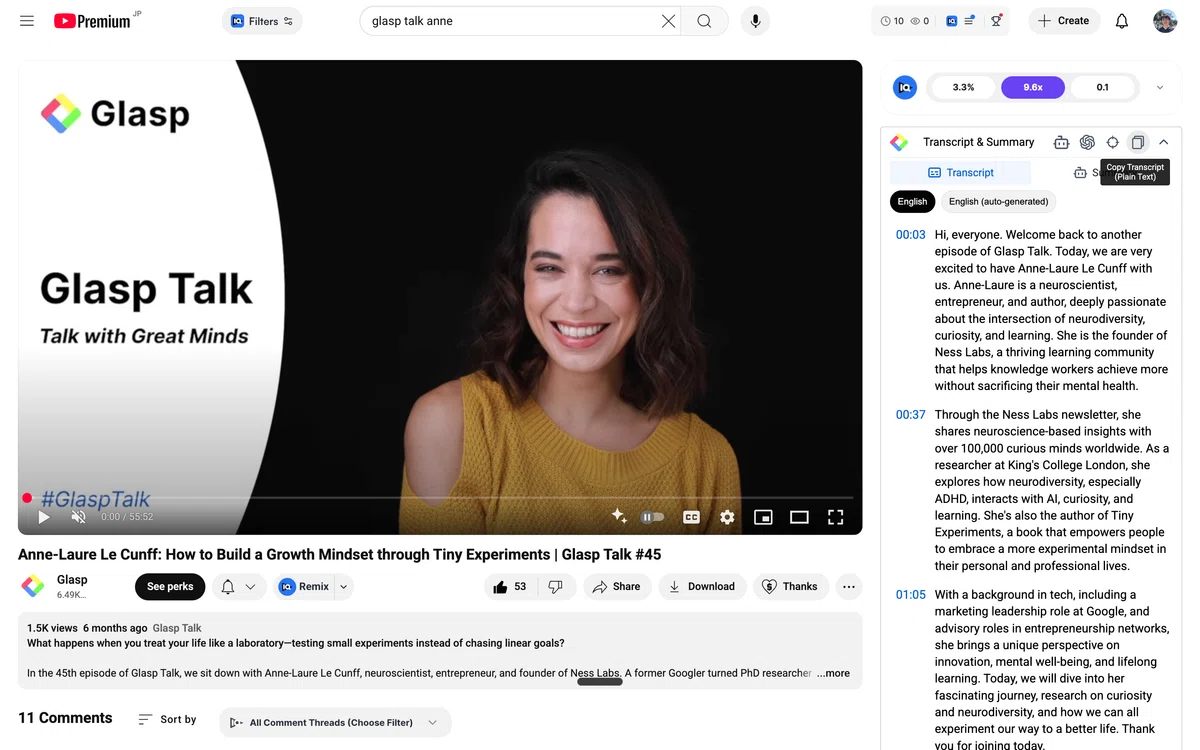Open the player's Ask sparkle icon

619,516
